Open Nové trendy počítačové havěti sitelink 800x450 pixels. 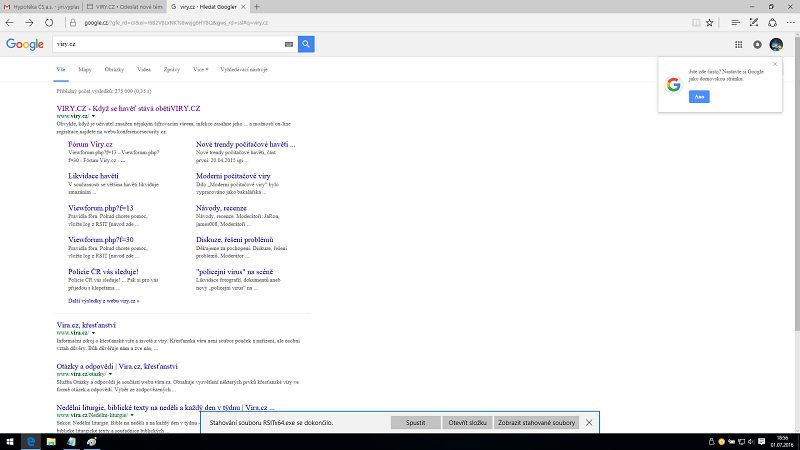pos(245,144)
